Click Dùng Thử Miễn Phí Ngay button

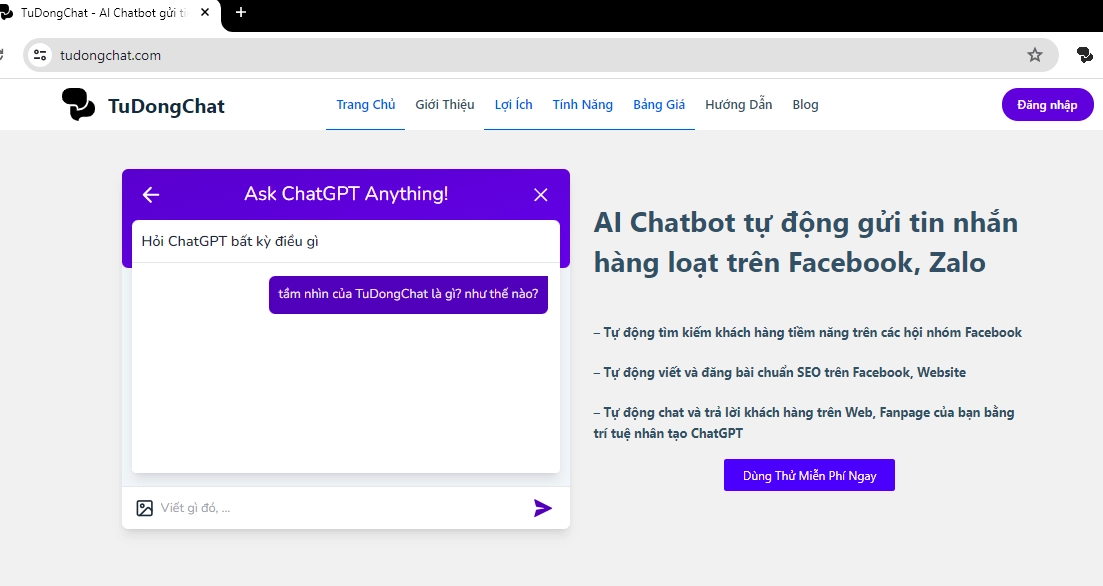[809, 476]
